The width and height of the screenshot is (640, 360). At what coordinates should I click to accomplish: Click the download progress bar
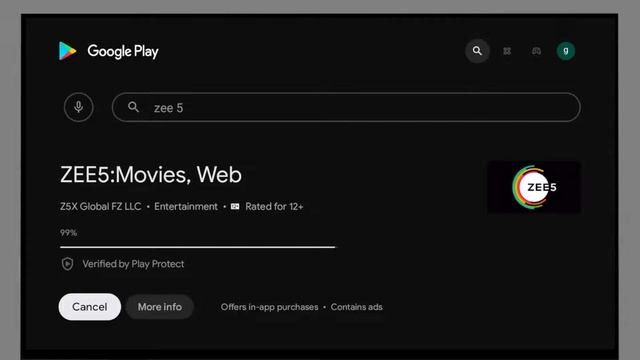click(x=198, y=247)
